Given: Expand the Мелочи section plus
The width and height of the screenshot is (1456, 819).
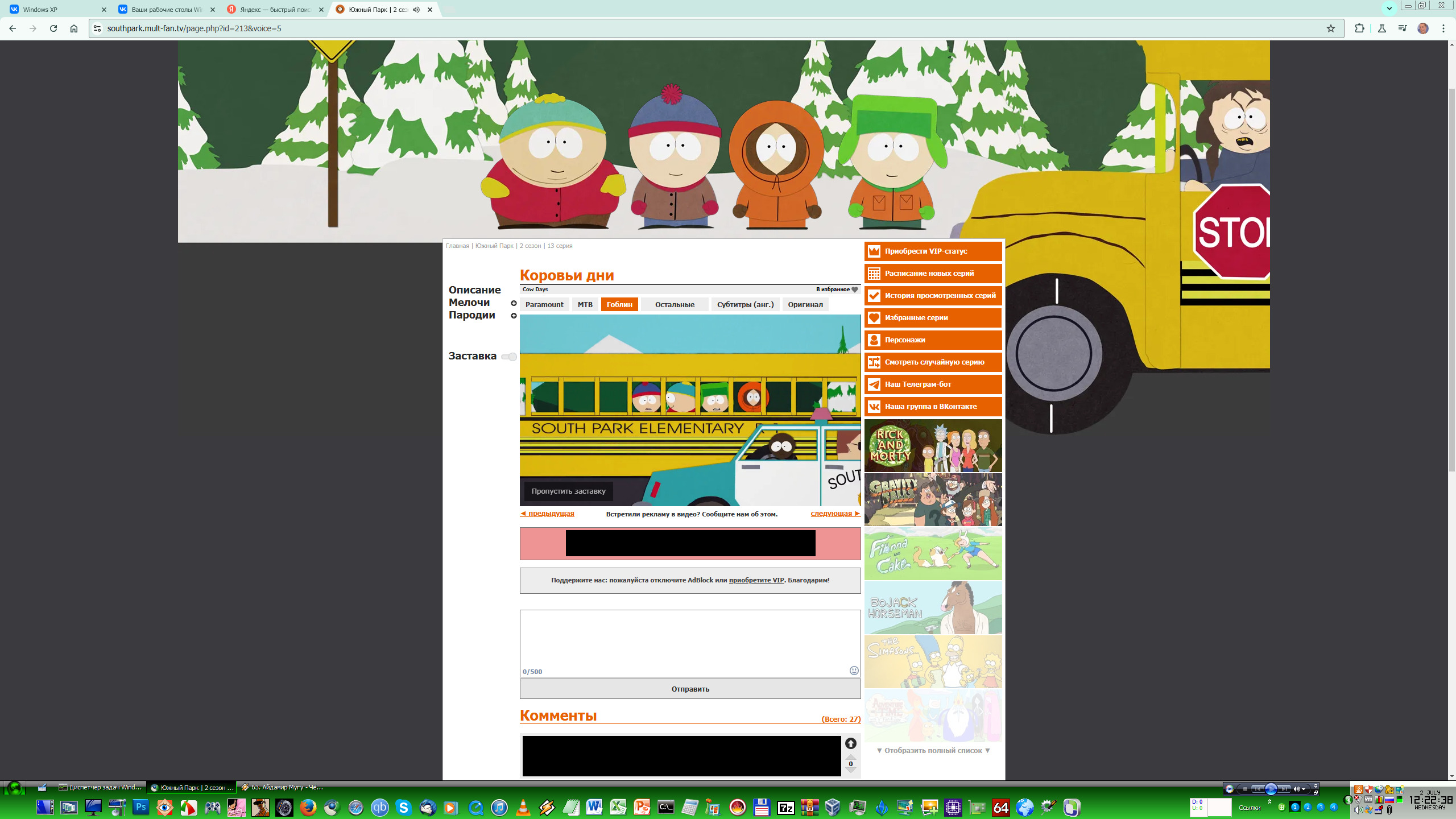Looking at the screenshot, I should pyautogui.click(x=514, y=303).
